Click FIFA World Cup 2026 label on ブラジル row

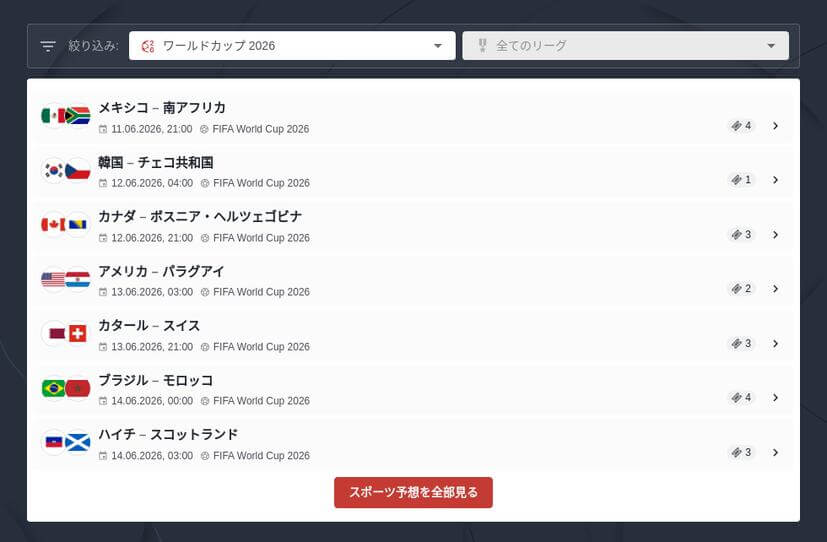coord(261,401)
